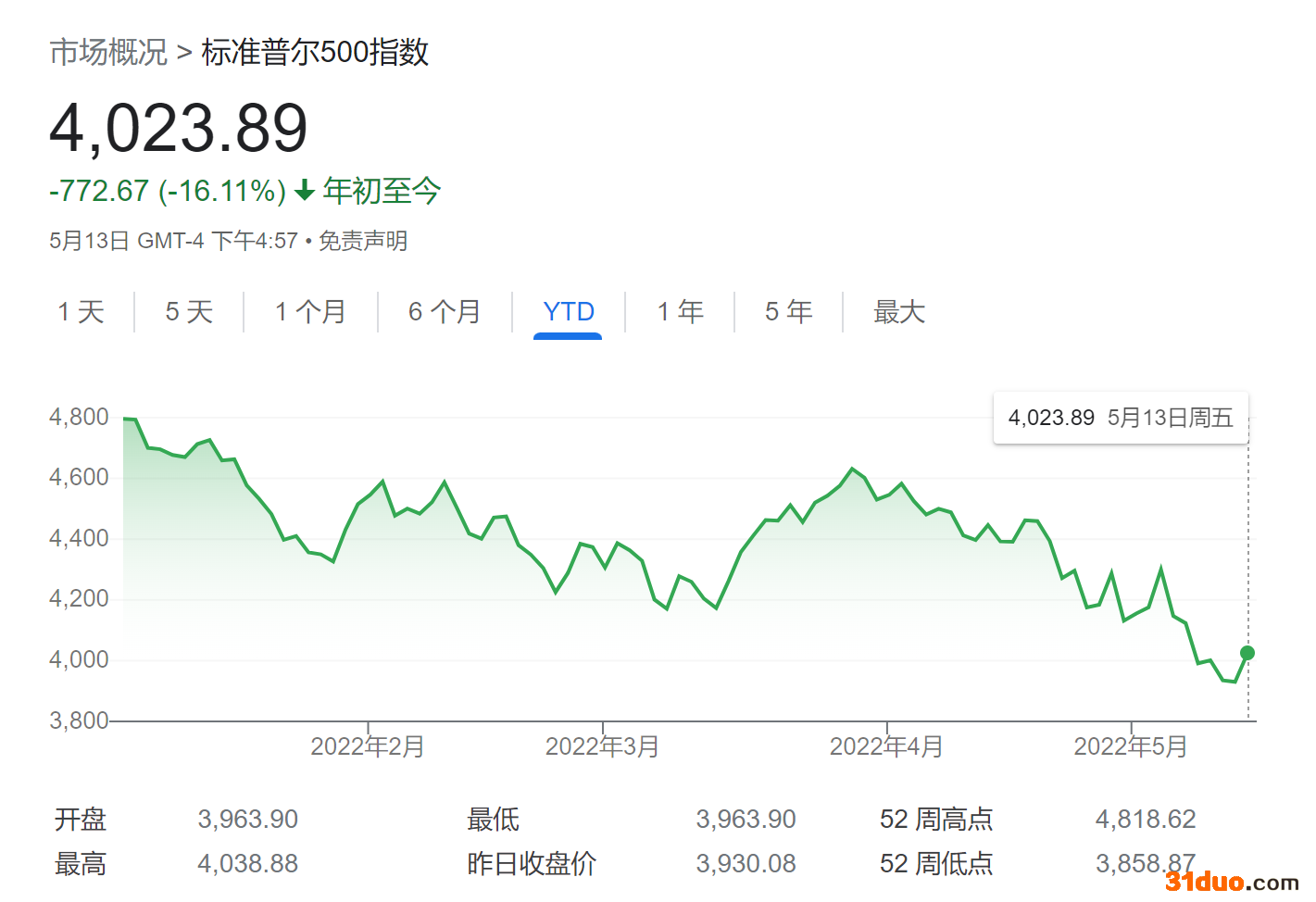The height and width of the screenshot is (902, 1316).
Task: Open the 市场概况 breadcrumb link
Action: 108,52
